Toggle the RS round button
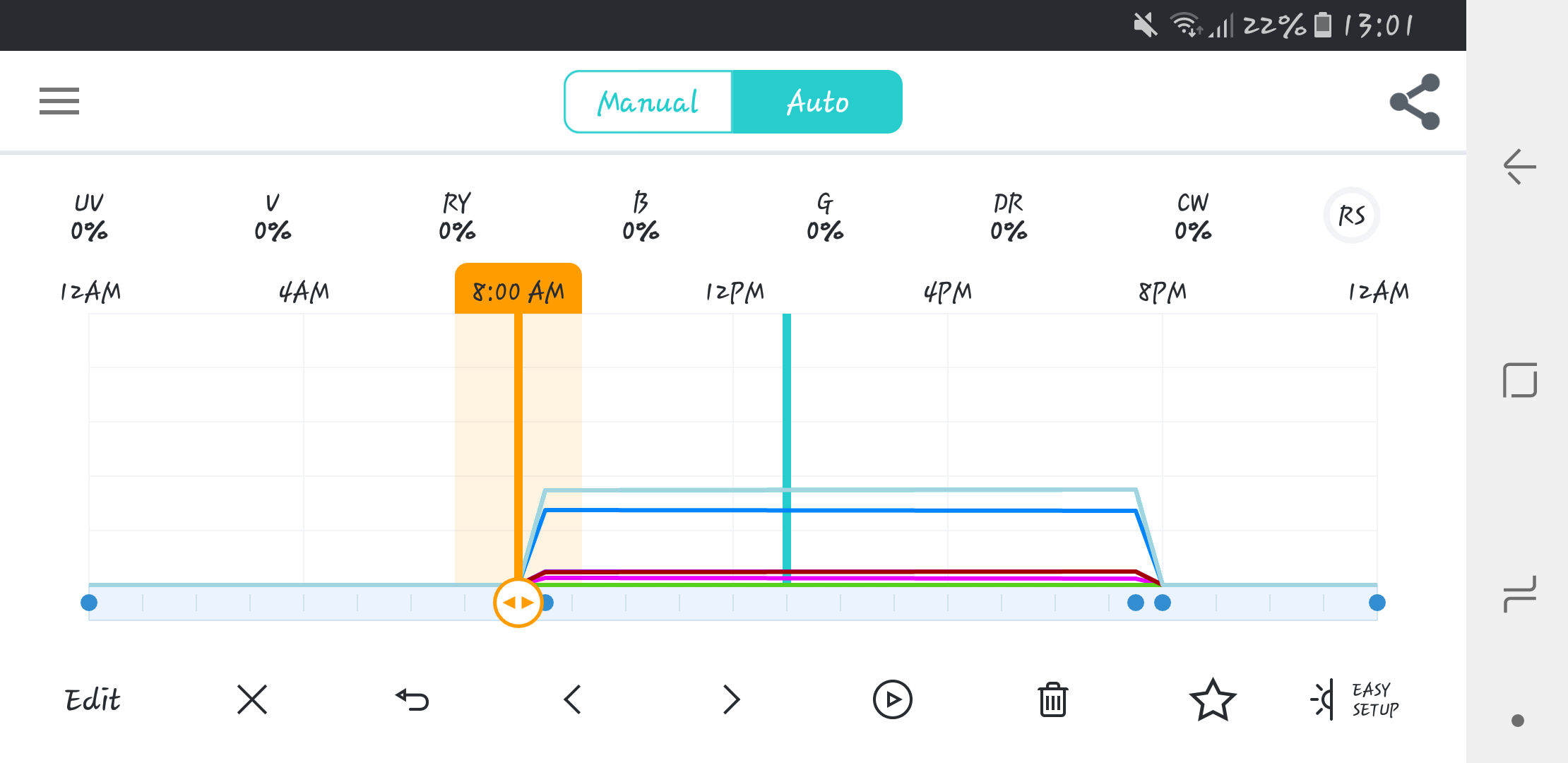 (1351, 215)
